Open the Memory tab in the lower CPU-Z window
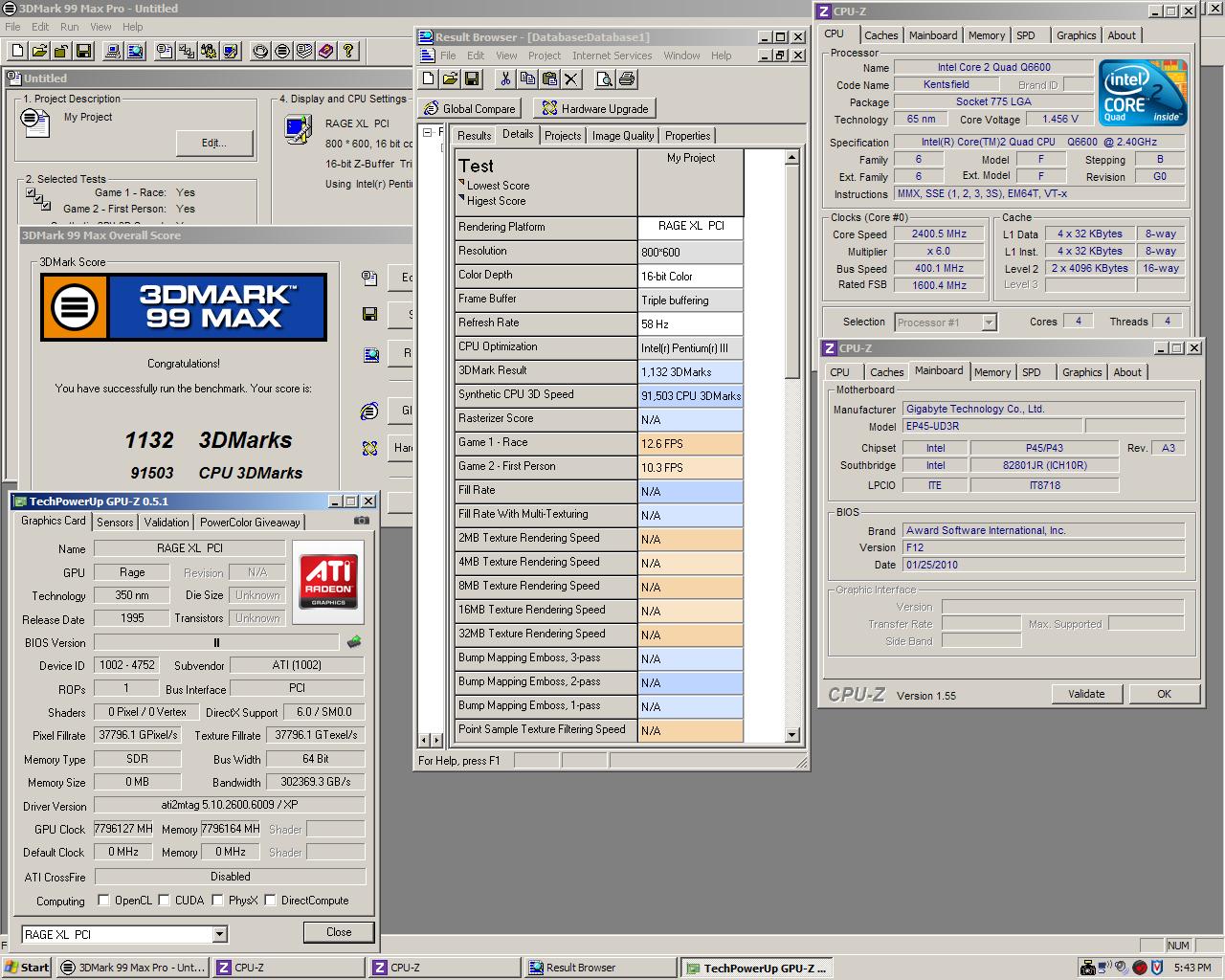This screenshot has height=980, width=1225. point(991,372)
